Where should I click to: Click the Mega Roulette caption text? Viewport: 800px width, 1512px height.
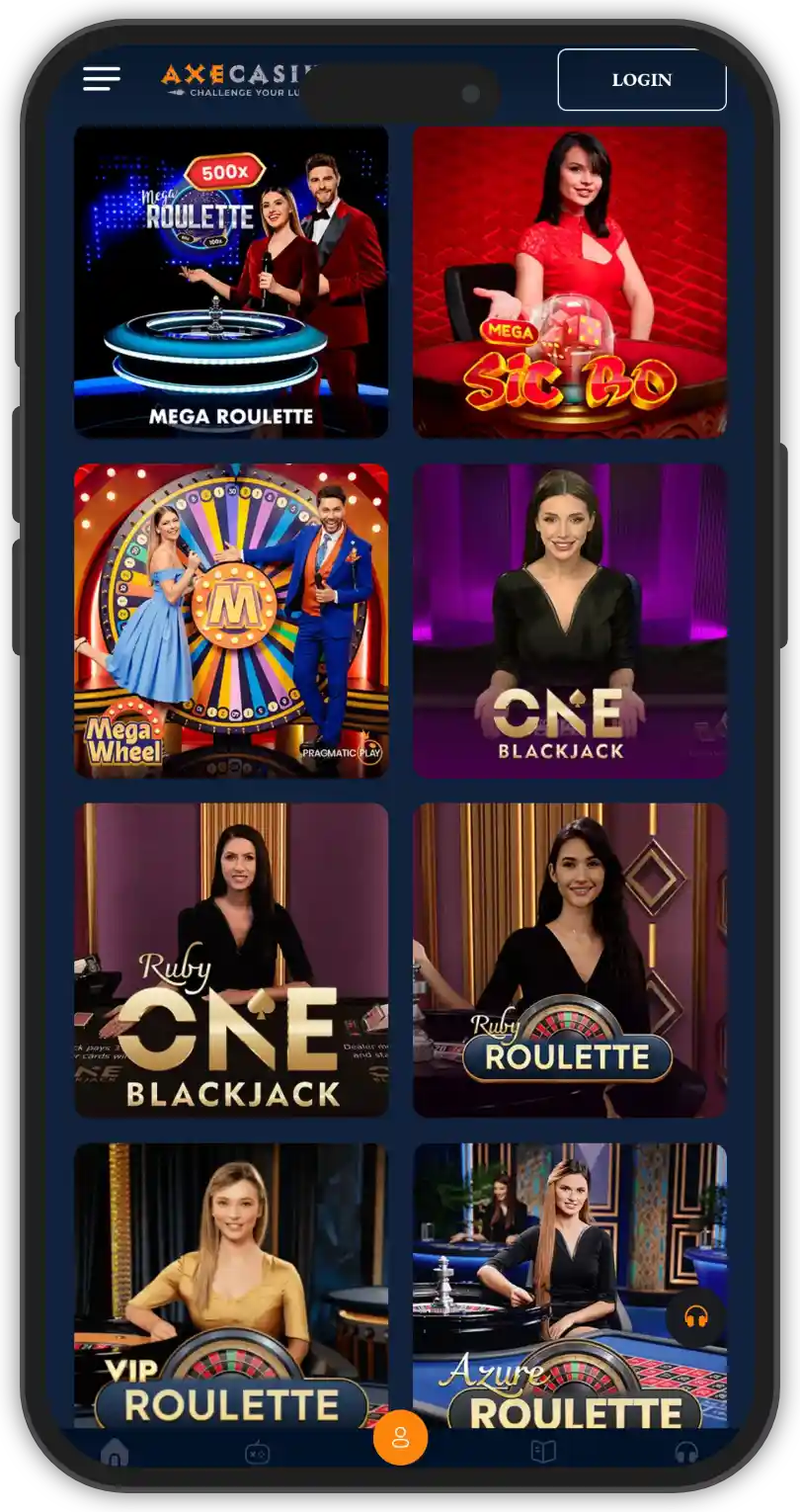pos(231,417)
